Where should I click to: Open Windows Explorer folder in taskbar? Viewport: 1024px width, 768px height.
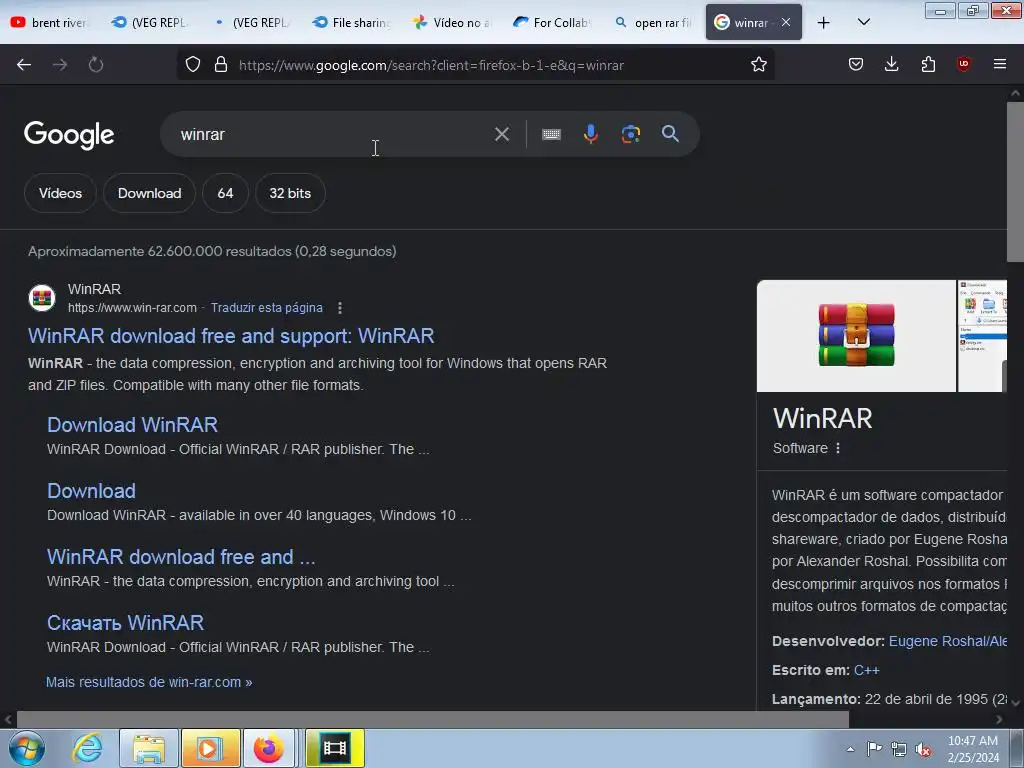(149, 748)
